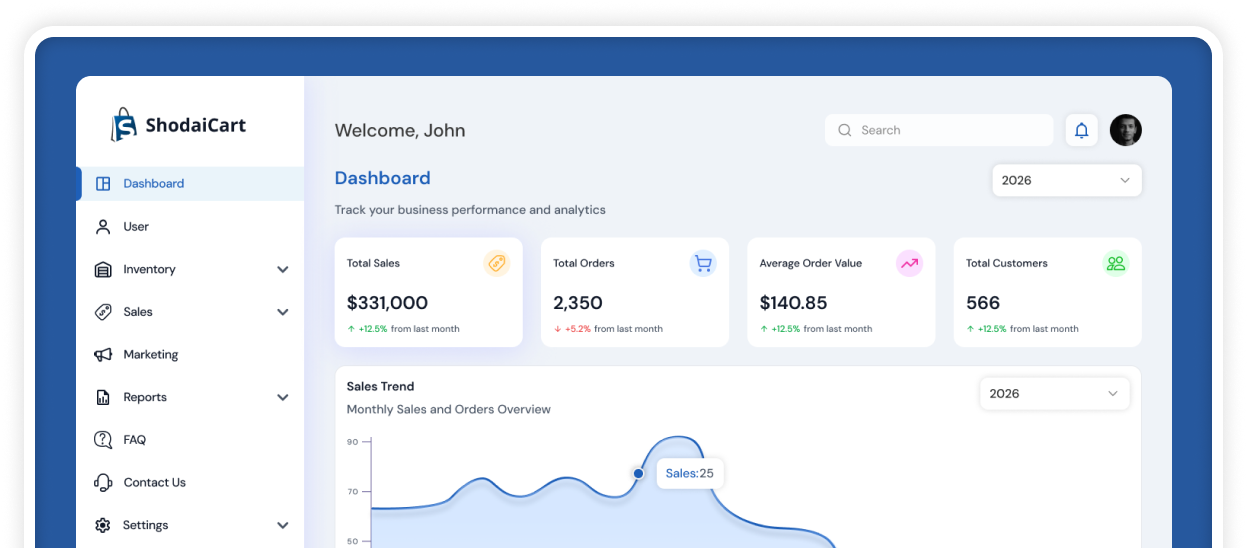Expand the Reports submenu chevron
The height and width of the screenshot is (548, 1247).
point(283,398)
